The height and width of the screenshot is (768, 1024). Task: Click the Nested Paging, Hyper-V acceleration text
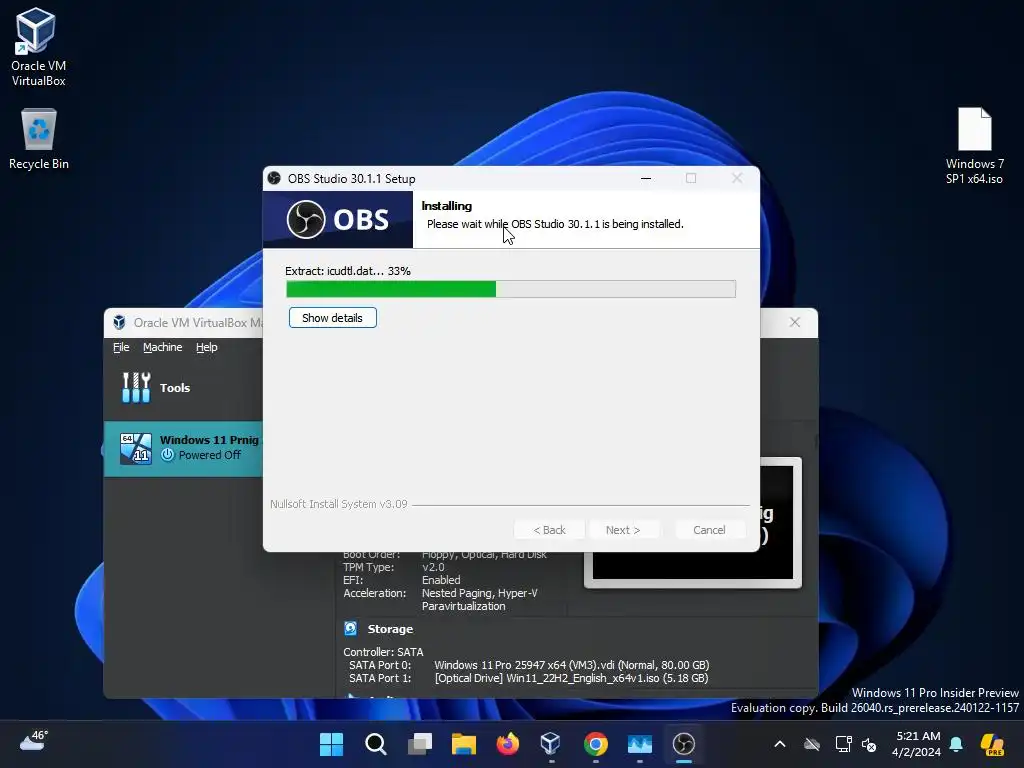click(479, 593)
